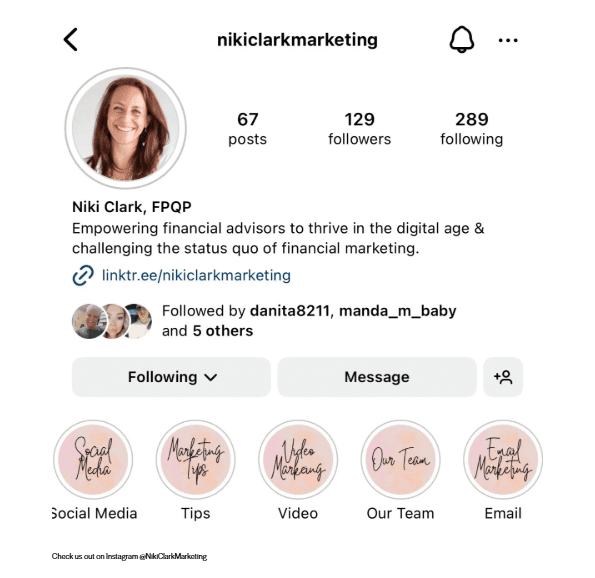This screenshot has width=595, height=578.
Task: Open the Marketing Tips highlight circle
Action: [195, 460]
